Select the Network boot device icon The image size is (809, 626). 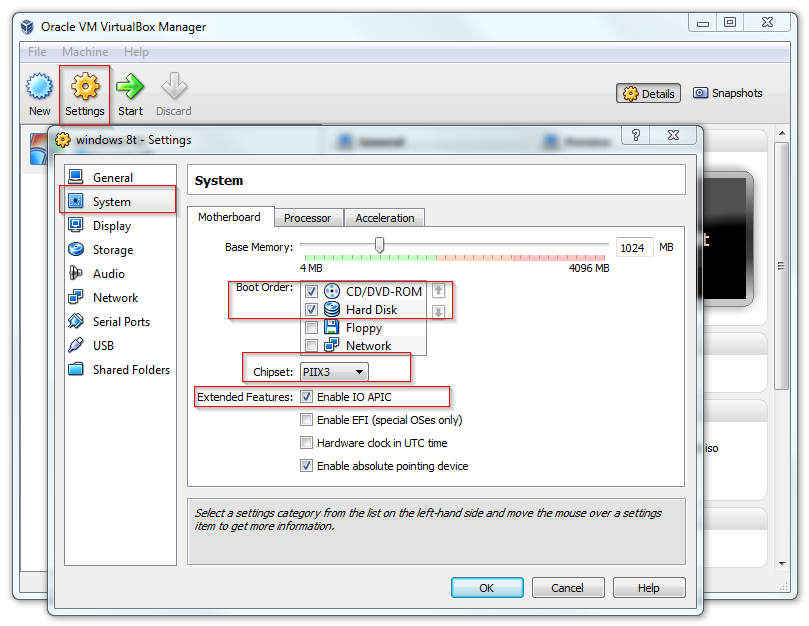(x=332, y=345)
